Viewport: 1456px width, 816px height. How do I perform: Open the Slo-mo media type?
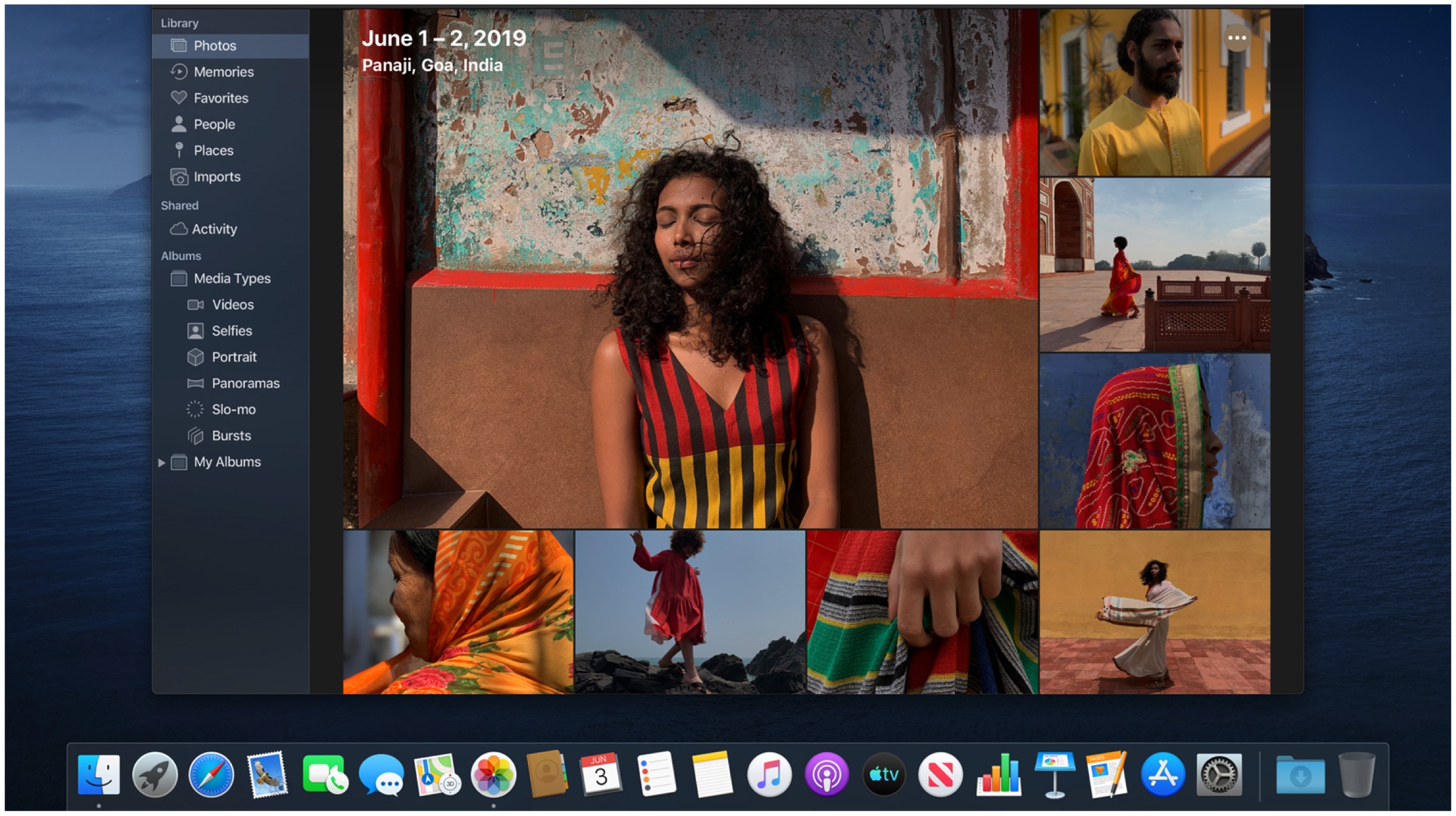[234, 410]
